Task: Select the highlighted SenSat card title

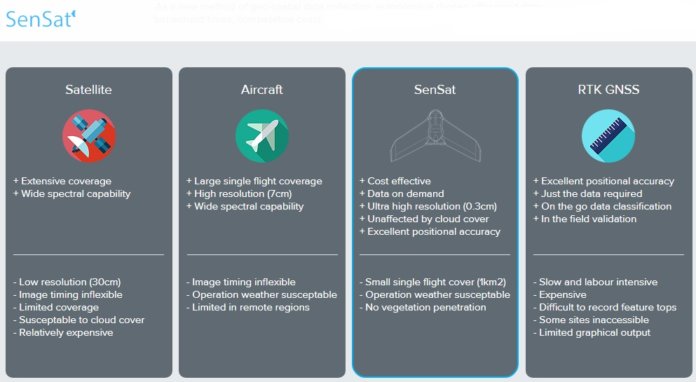Action: 435,90
